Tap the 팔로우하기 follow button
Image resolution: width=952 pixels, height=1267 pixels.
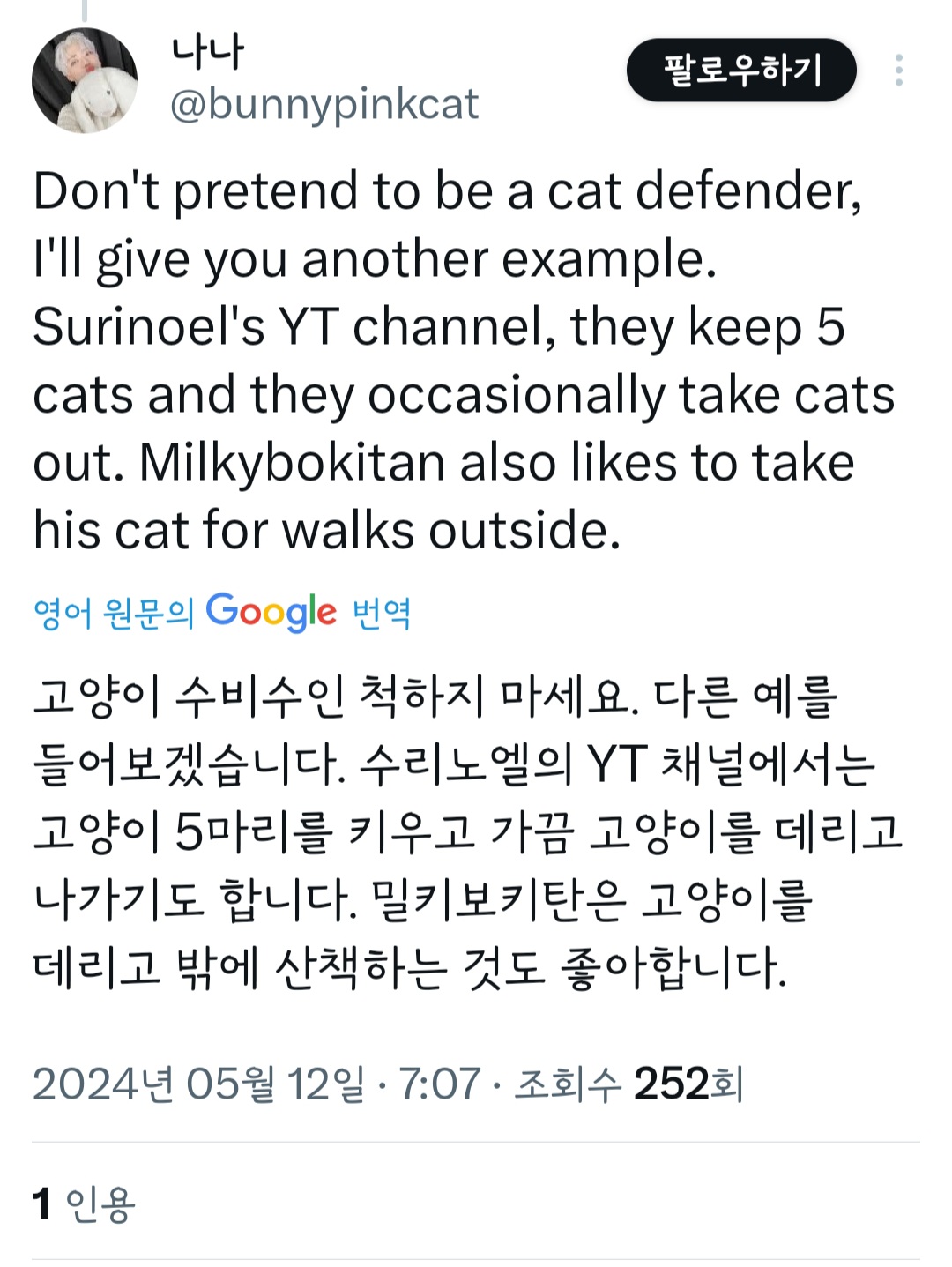point(741,71)
